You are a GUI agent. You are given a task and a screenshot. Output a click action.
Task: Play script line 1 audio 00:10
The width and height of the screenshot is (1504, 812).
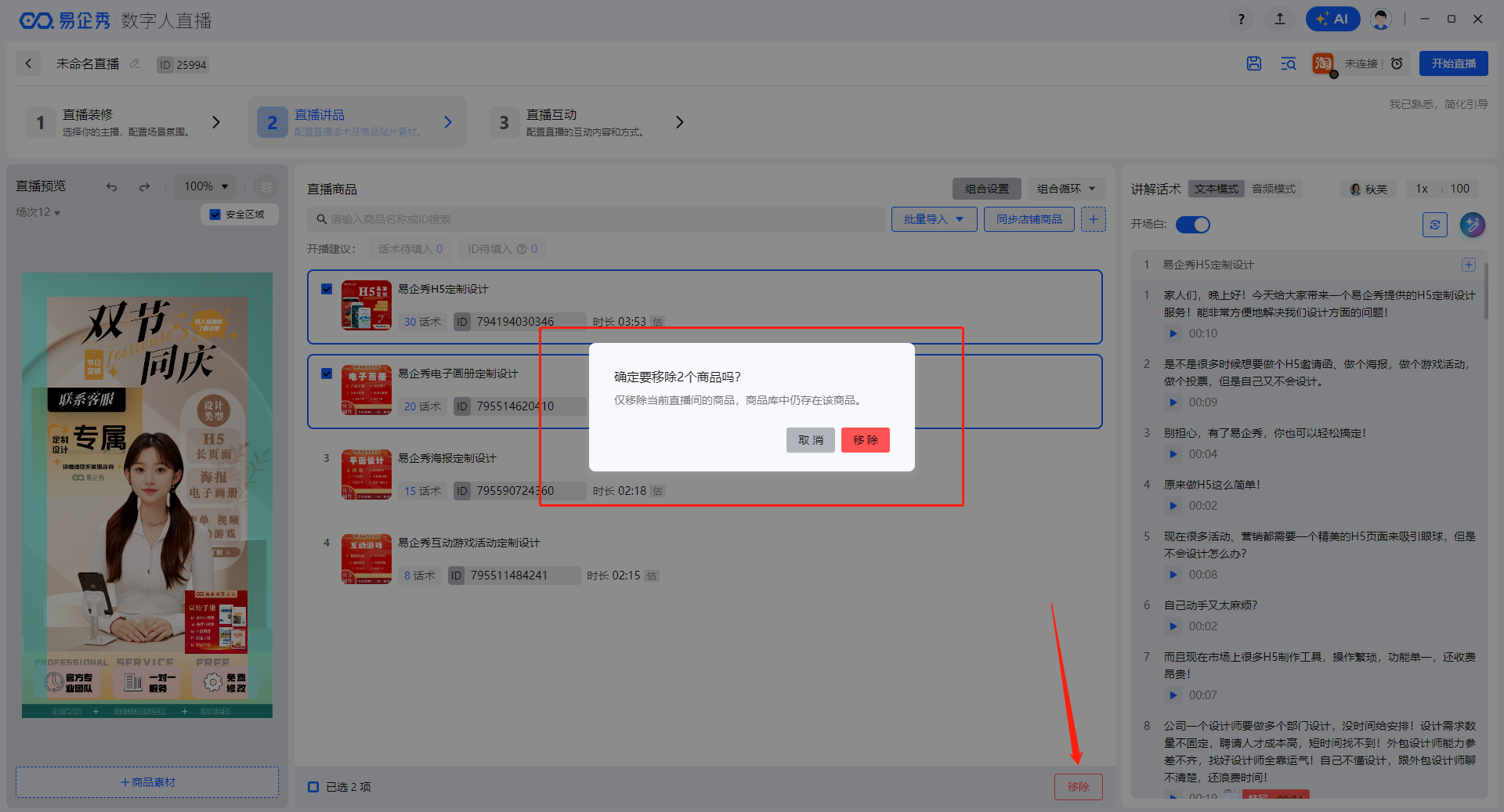pyautogui.click(x=1173, y=334)
